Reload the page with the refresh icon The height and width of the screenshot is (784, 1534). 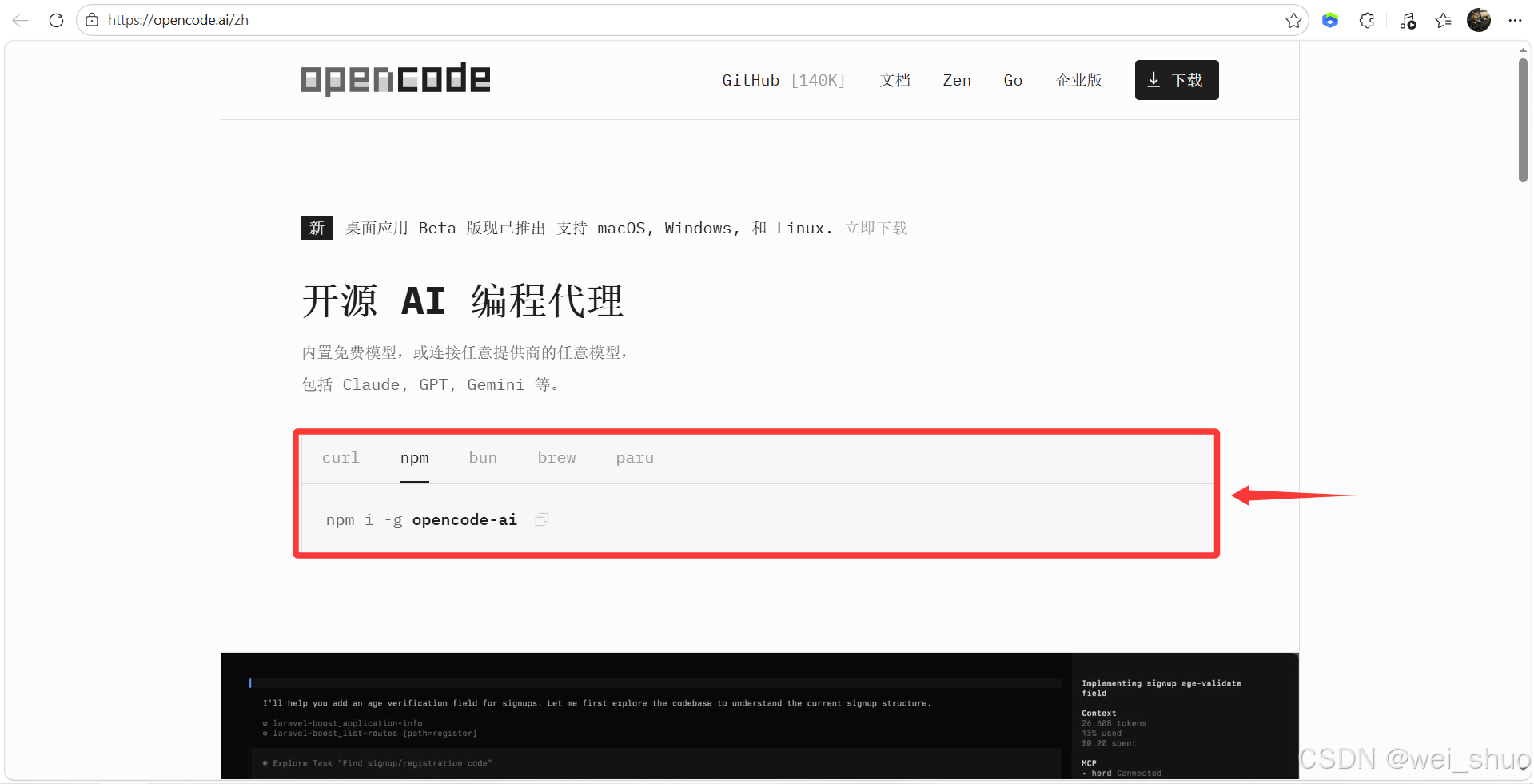point(56,20)
